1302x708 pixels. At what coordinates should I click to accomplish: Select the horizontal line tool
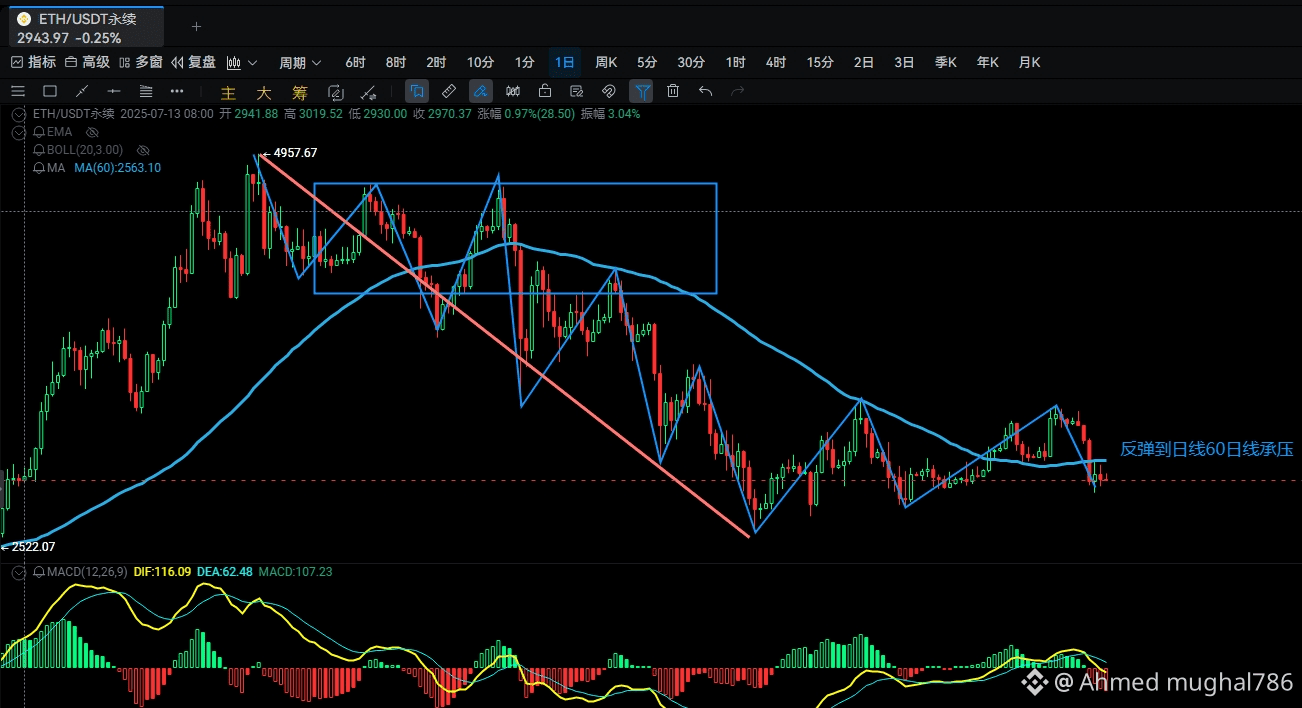coord(113,91)
